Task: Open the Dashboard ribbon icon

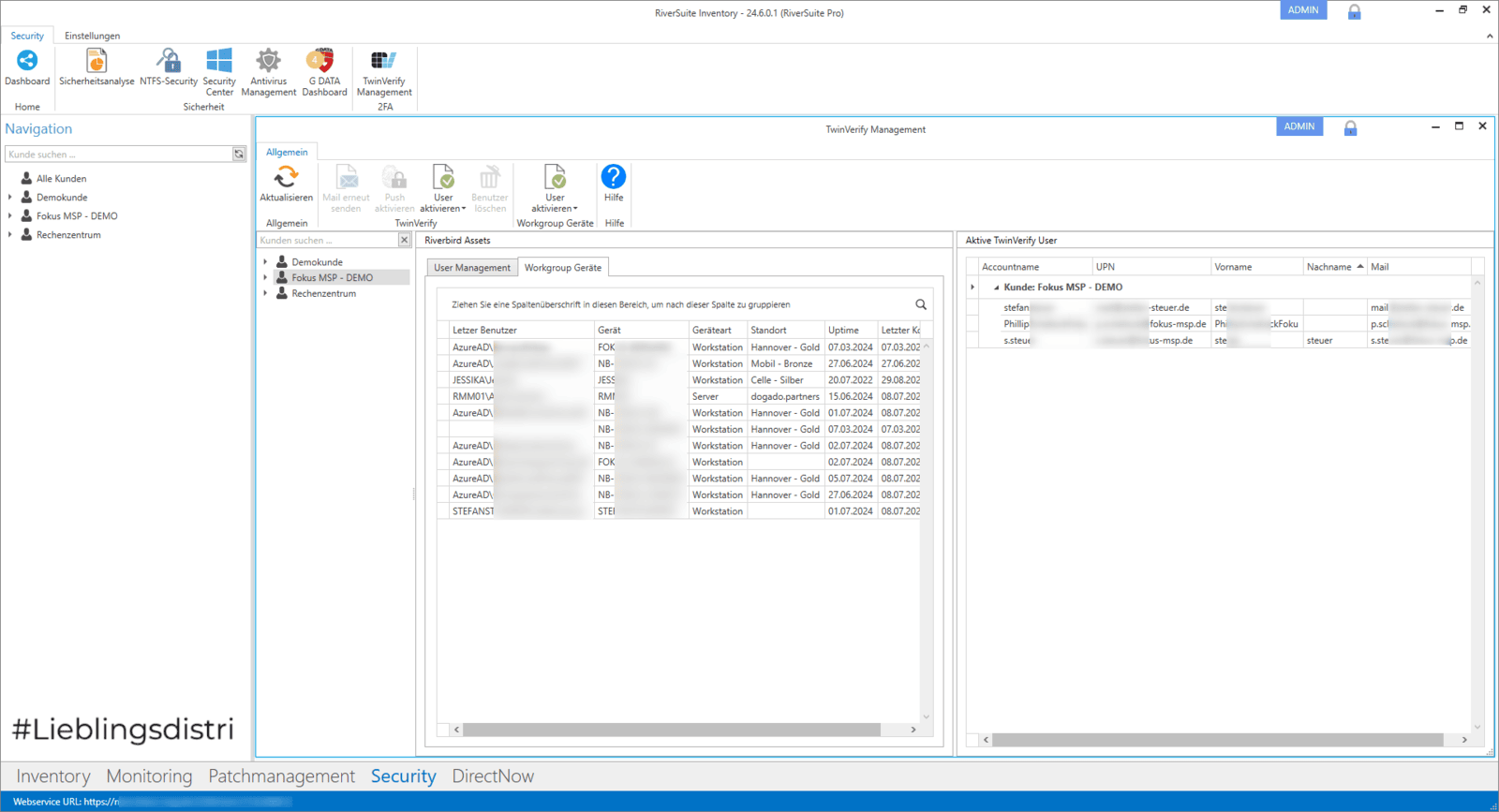Action: [27, 67]
